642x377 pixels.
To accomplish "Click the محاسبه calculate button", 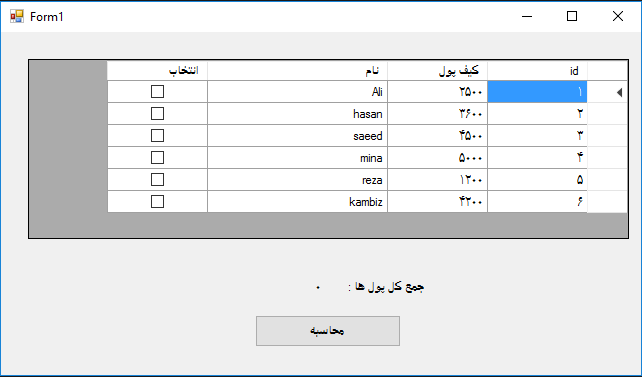I will pos(328,331).
